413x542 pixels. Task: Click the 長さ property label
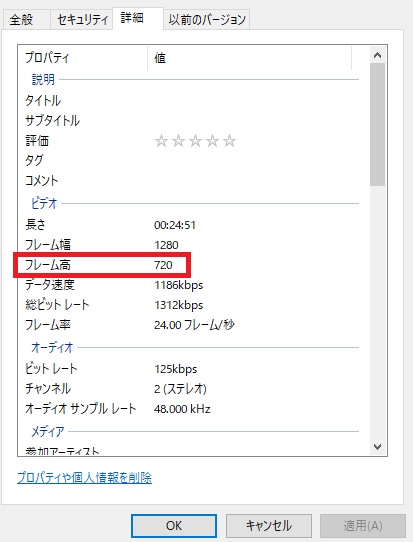tap(36, 225)
